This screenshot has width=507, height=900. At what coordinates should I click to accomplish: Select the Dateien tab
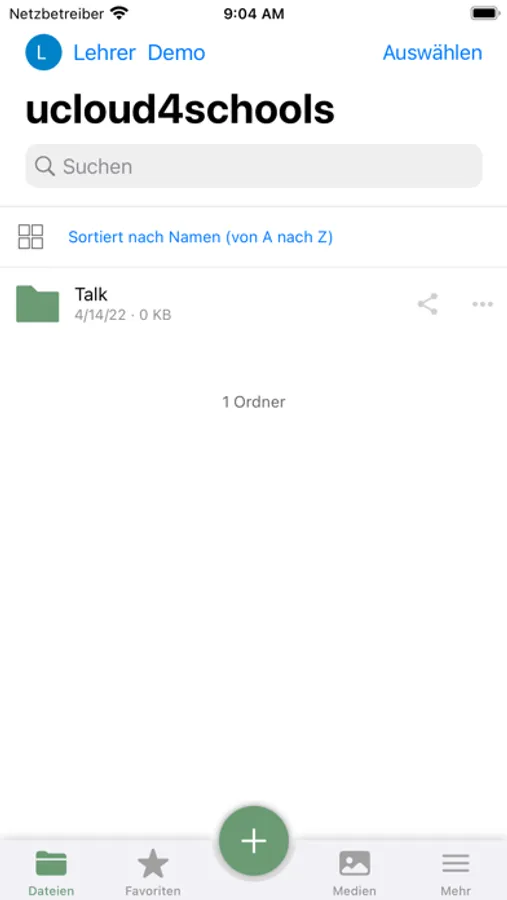coord(51,873)
